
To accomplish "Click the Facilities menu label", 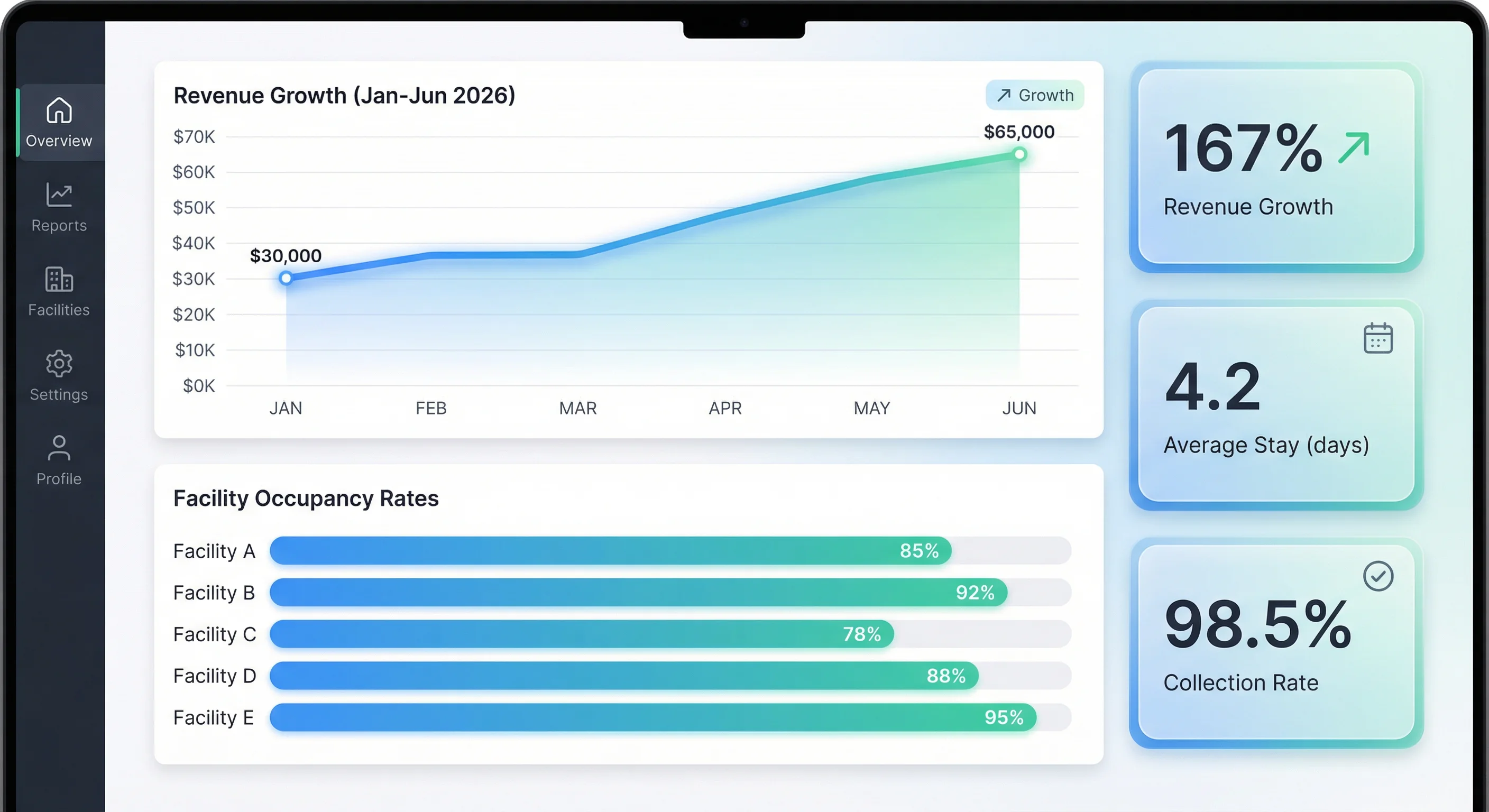I will pos(59,310).
